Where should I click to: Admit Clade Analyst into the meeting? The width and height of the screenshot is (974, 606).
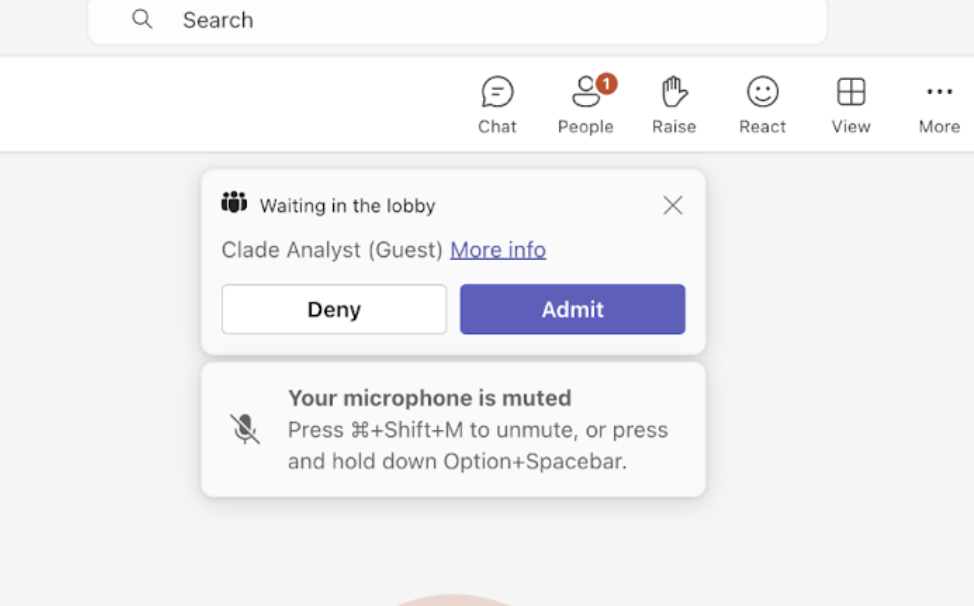[x=572, y=310]
